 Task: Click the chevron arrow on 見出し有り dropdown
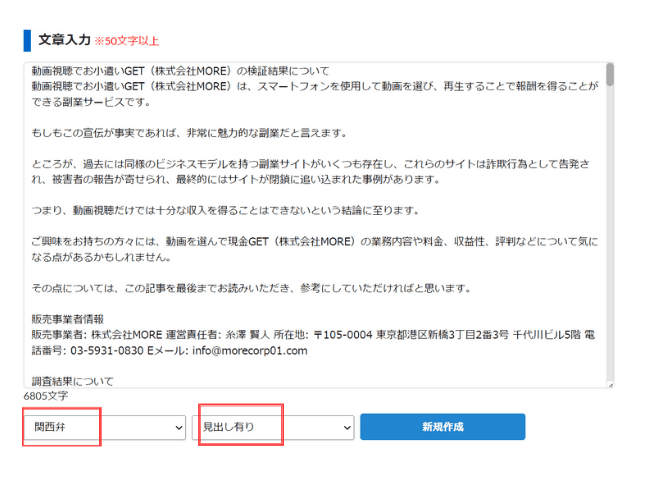pyautogui.click(x=346, y=428)
